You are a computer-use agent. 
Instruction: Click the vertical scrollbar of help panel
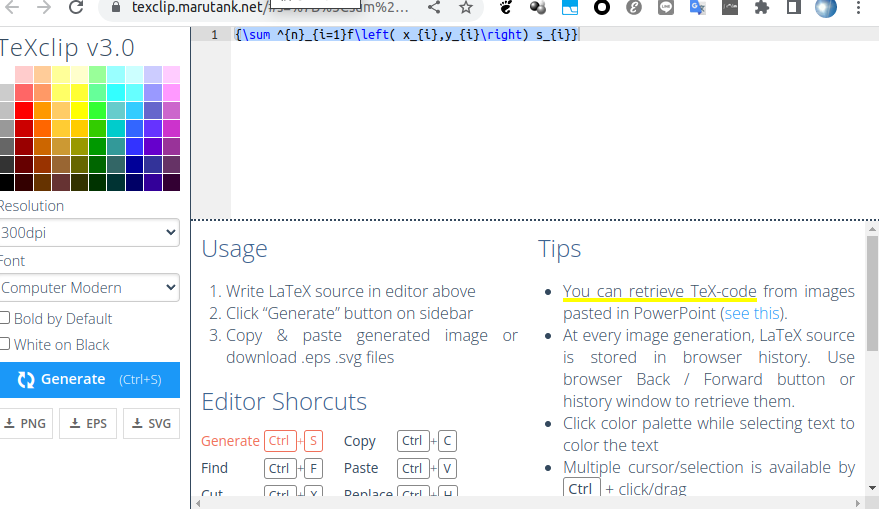pyautogui.click(x=872, y=293)
